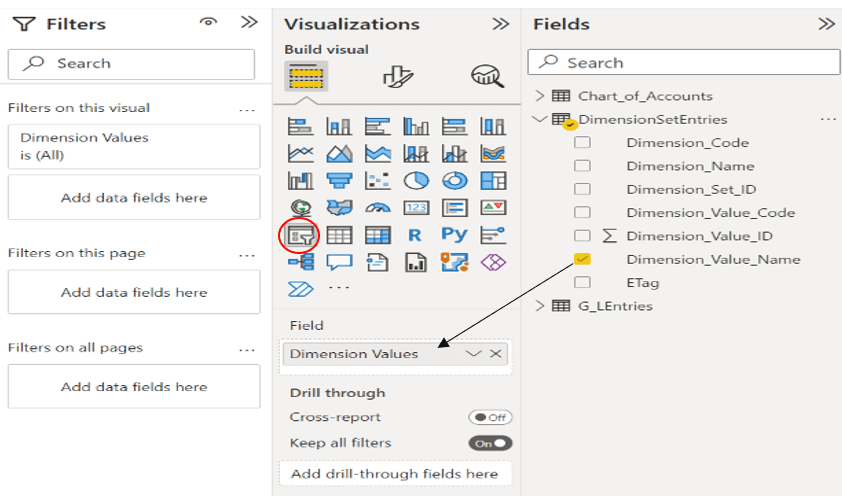Select the Donut chart visual
This screenshot has width=842, height=496.
(455, 181)
